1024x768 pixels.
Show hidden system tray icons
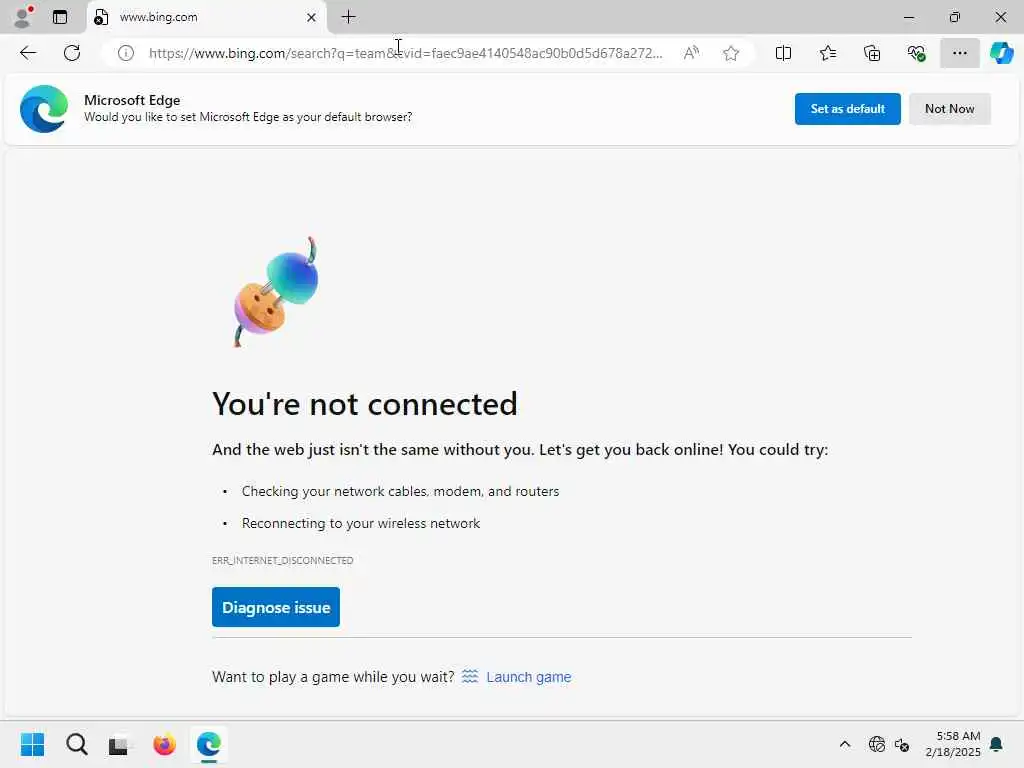tap(845, 744)
